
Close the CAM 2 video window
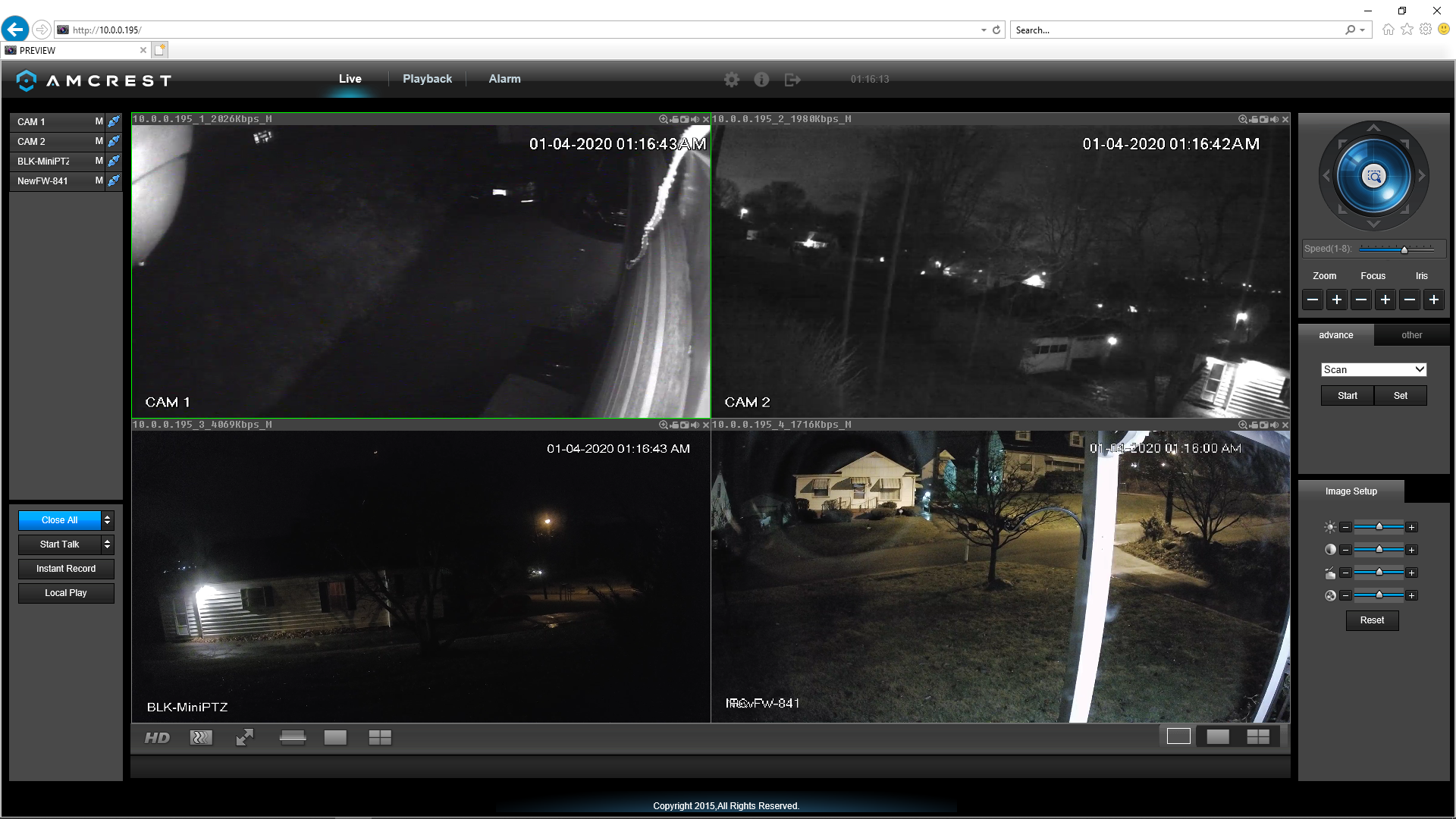pyautogui.click(x=1285, y=119)
